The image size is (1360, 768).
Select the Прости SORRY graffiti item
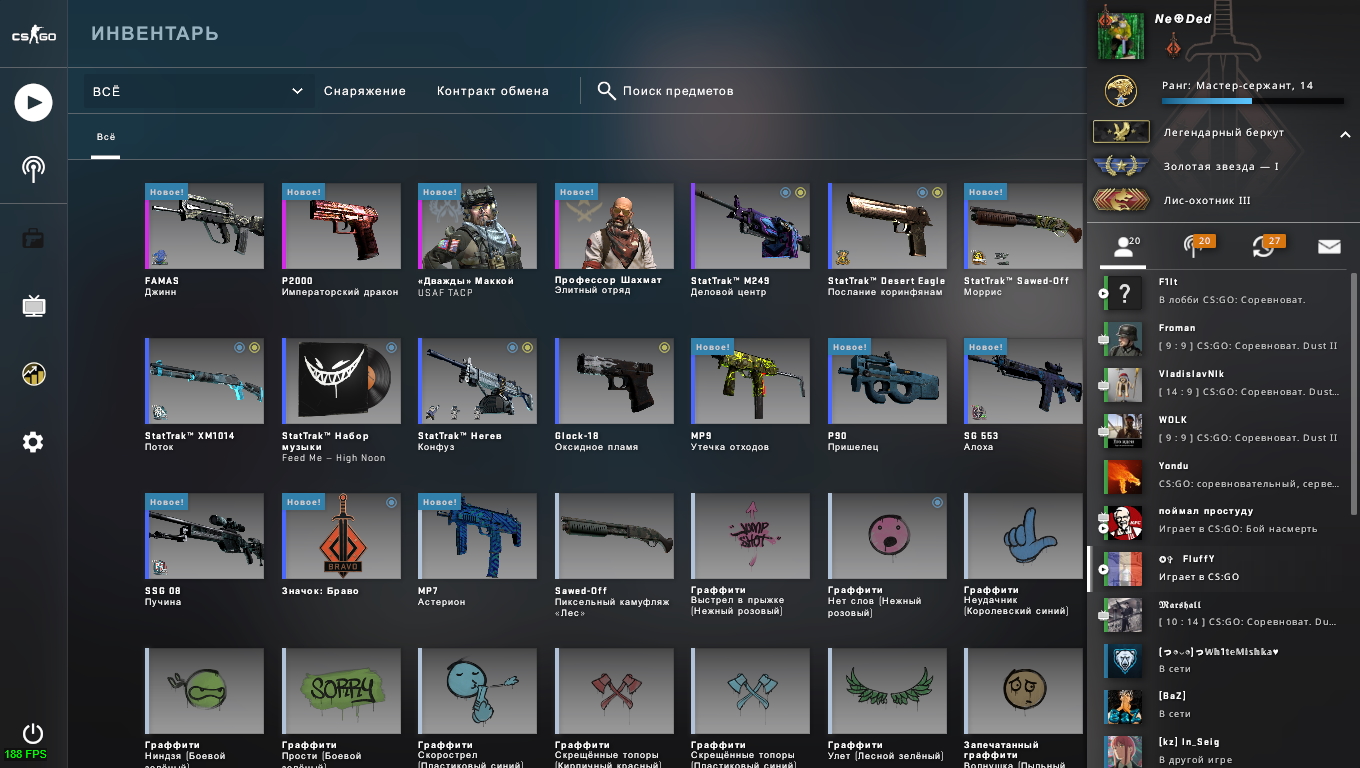tap(342, 691)
